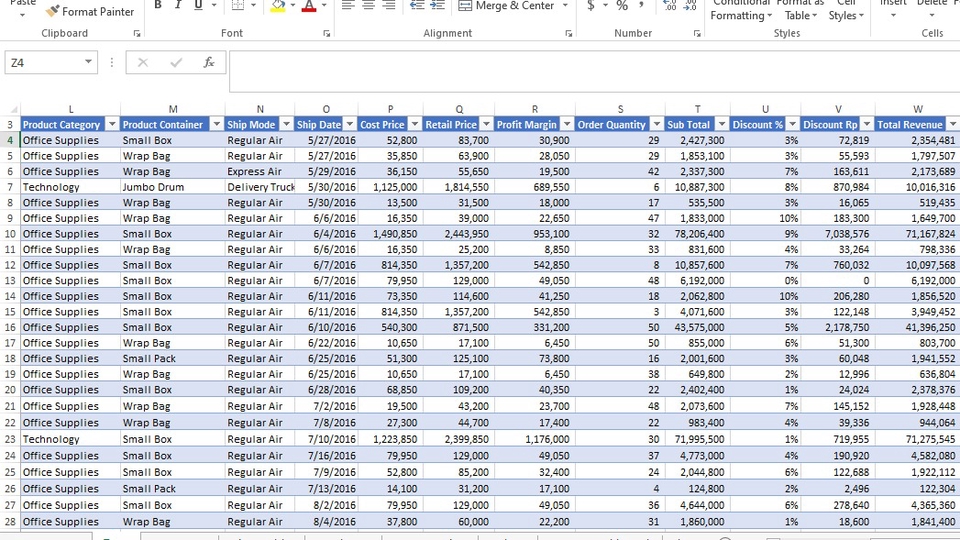Click profit margin cell 1,176,000
960x540 pixels.
(534, 439)
